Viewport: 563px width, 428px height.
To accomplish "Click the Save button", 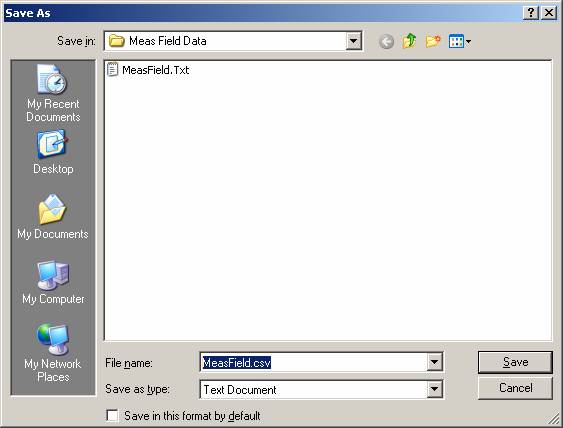I will pos(515,362).
